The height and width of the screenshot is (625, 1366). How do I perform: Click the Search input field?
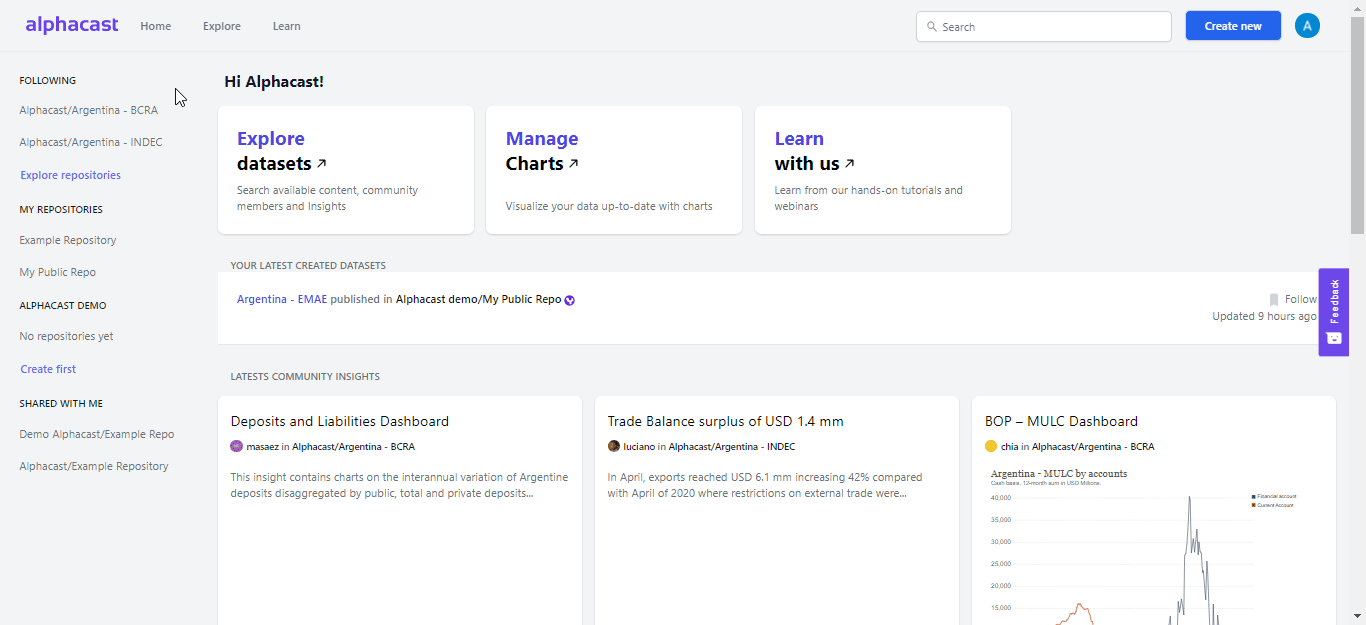click(x=1044, y=27)
